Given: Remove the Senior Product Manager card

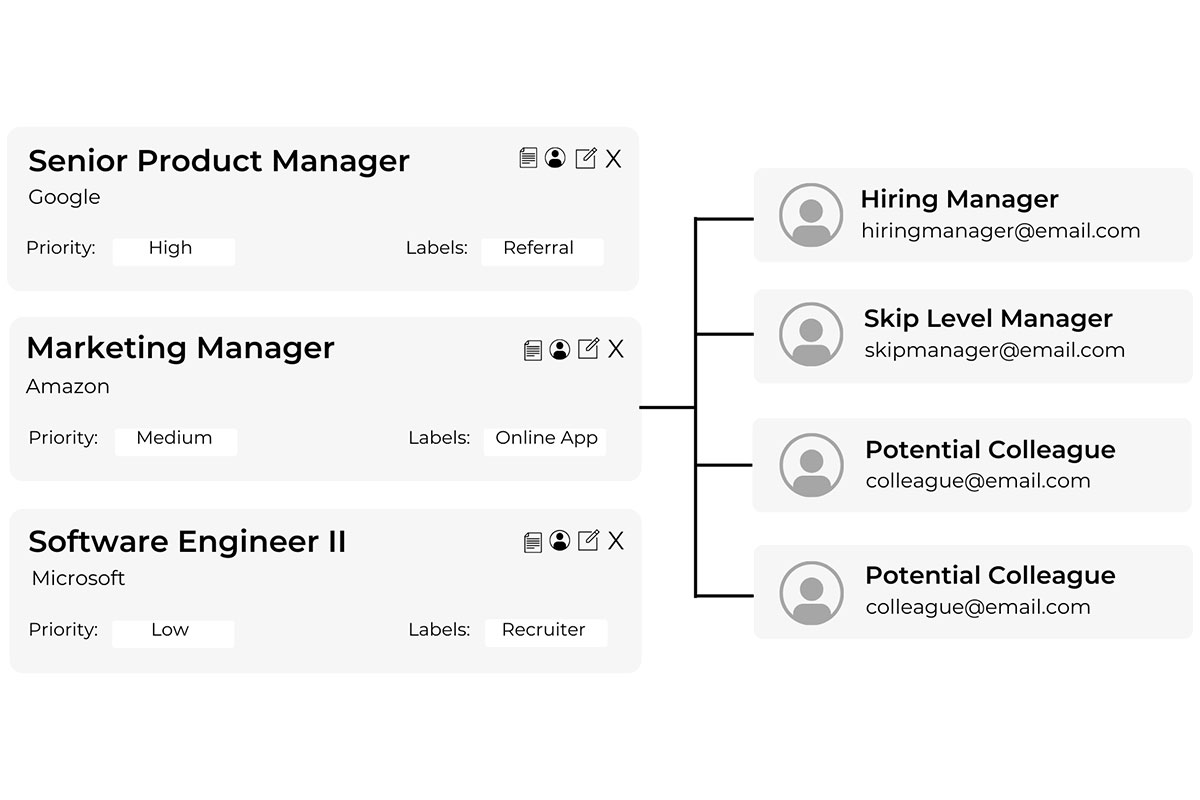Looking at the screenshot, I should click(613, 159).
